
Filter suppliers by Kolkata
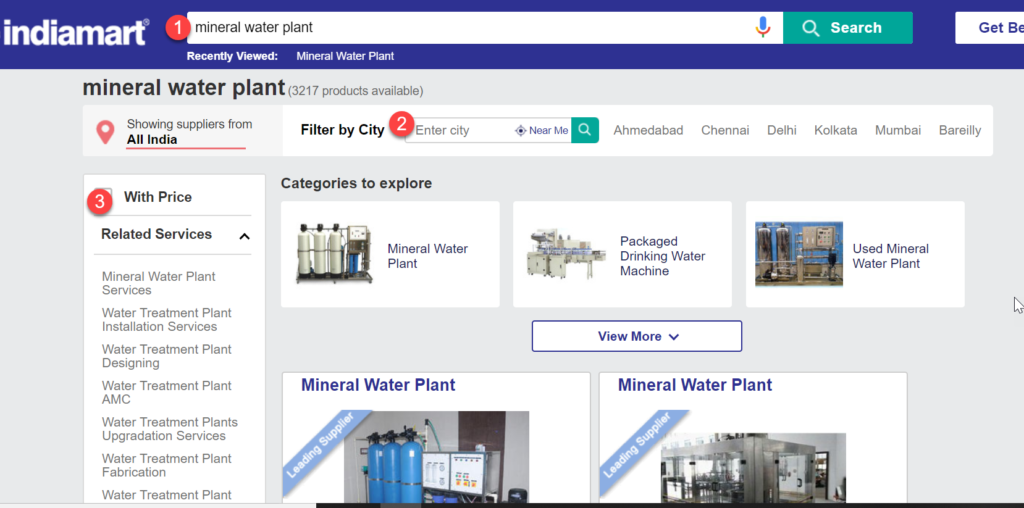(835, 131)
